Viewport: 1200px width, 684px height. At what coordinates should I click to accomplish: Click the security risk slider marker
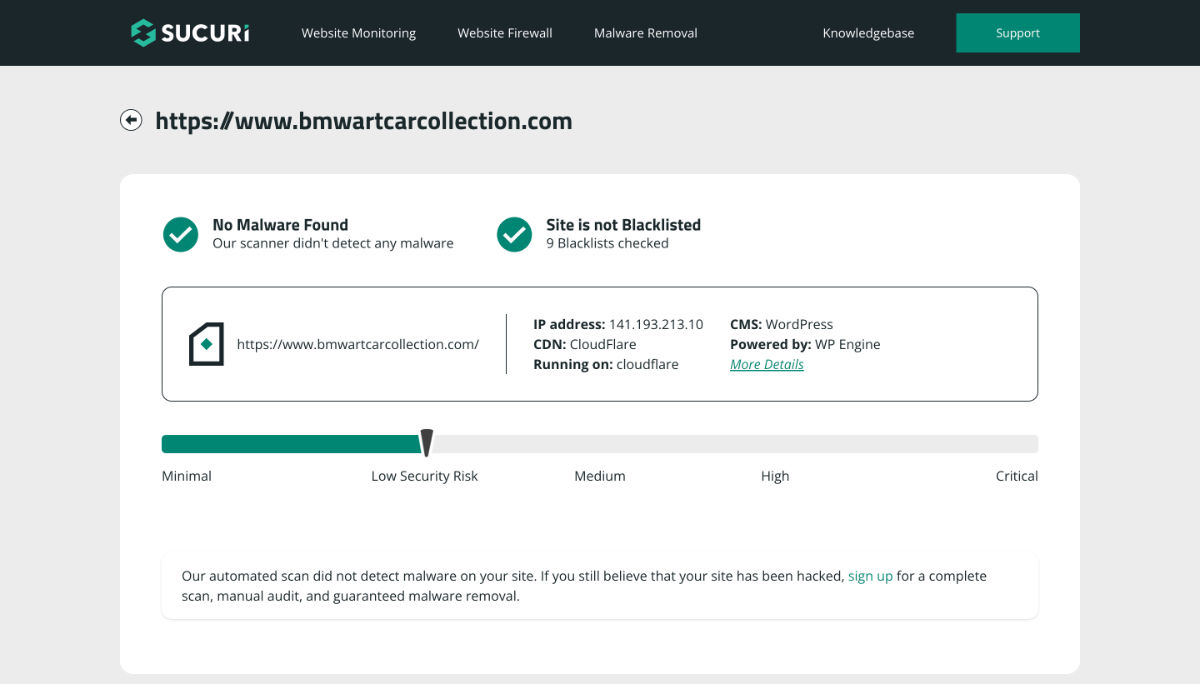(x=426, y=443)
